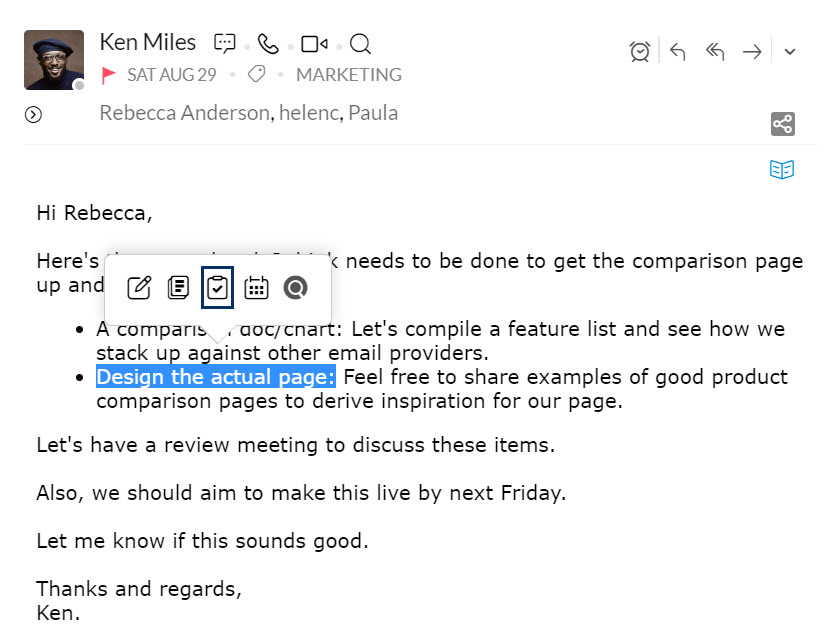Switch to reader view book icon
829x630 pixels.
pos(782,170)
